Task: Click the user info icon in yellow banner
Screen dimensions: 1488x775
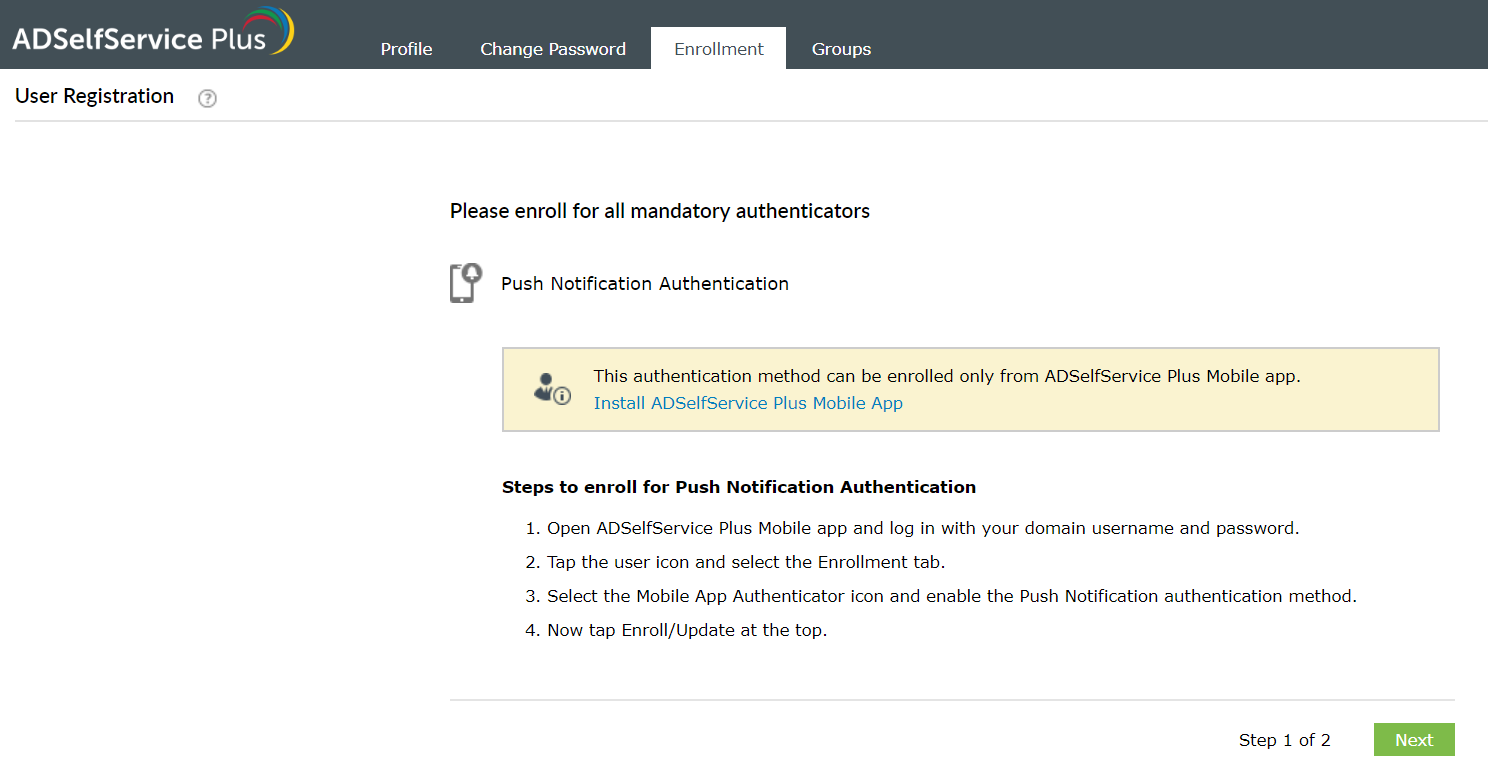Action: coord(550,388)
